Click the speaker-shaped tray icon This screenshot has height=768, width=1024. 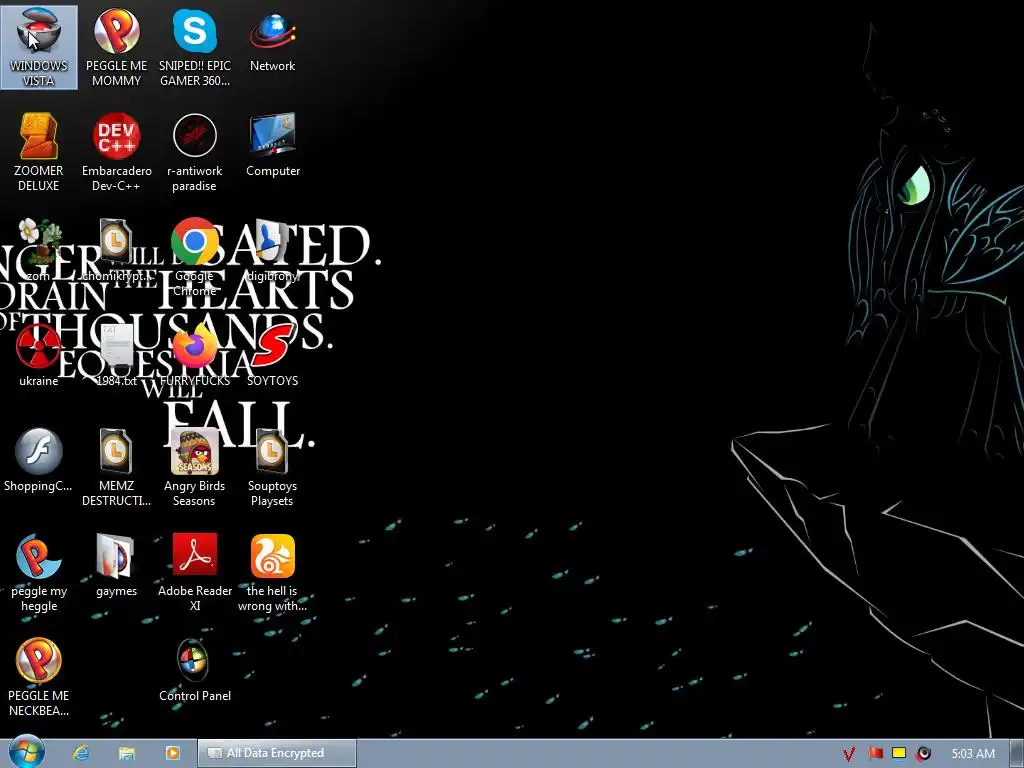923,754
